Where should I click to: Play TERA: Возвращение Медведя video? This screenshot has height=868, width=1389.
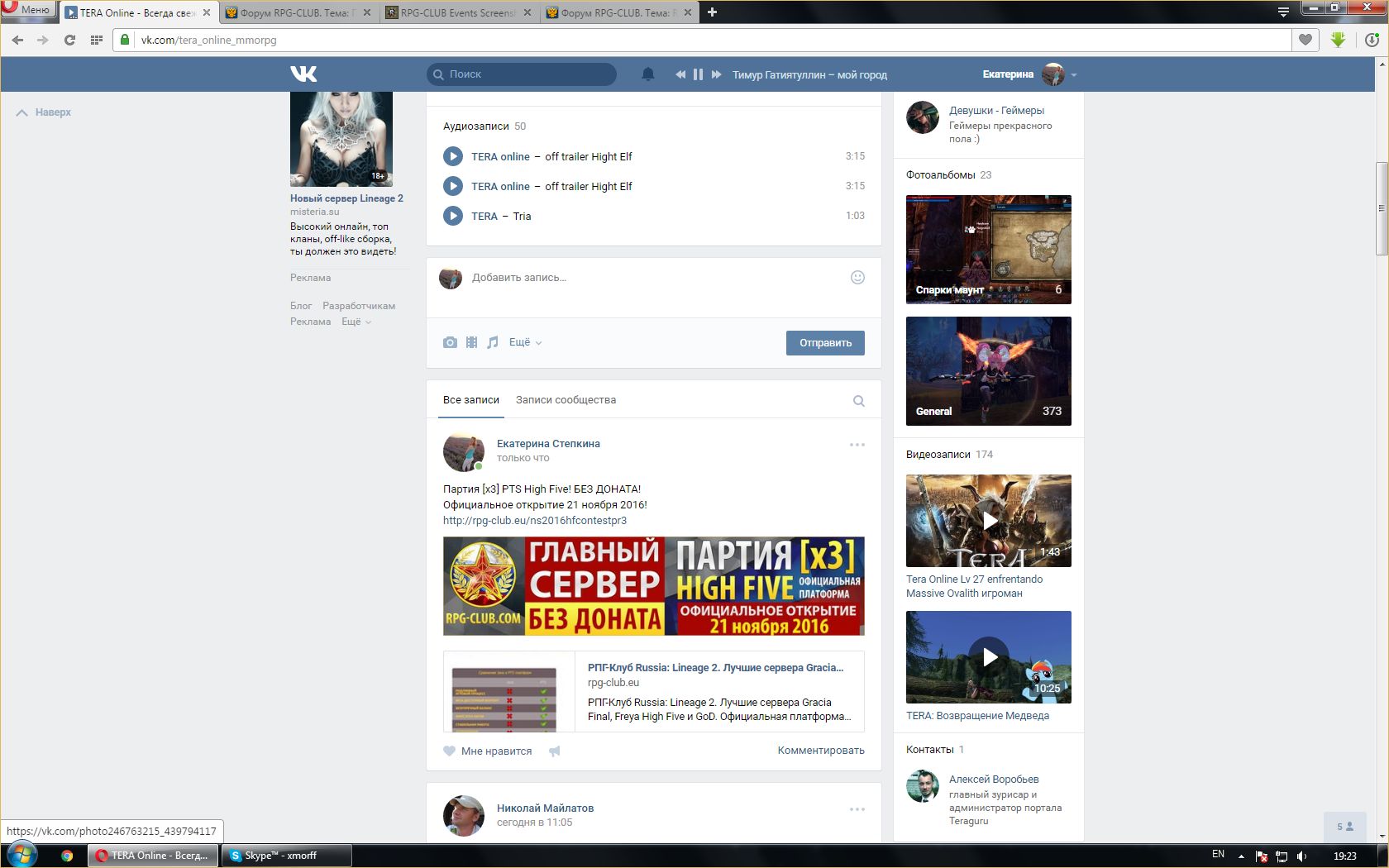point(989,657)
